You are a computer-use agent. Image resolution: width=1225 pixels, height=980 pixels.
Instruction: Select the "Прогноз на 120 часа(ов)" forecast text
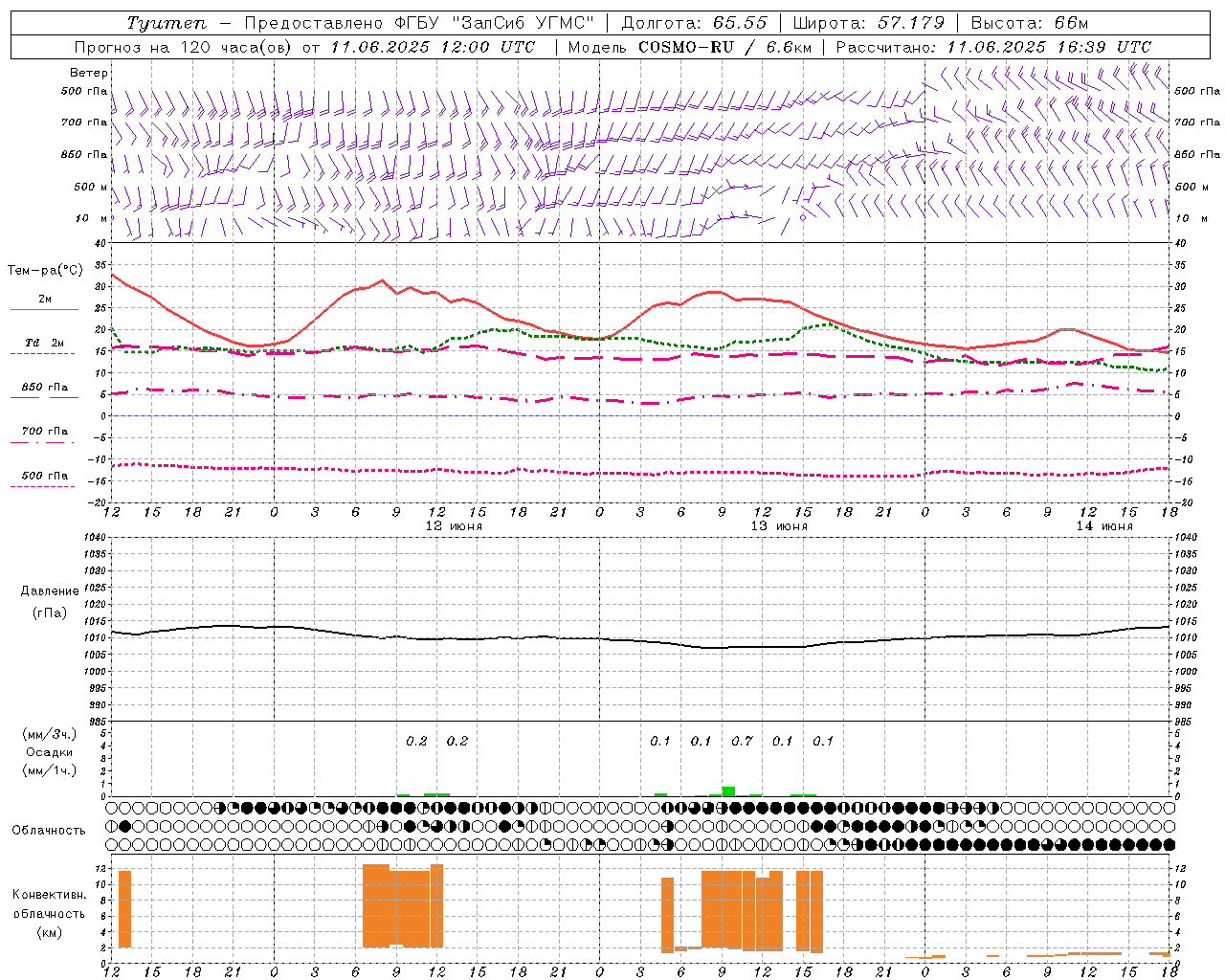[185, 47]
